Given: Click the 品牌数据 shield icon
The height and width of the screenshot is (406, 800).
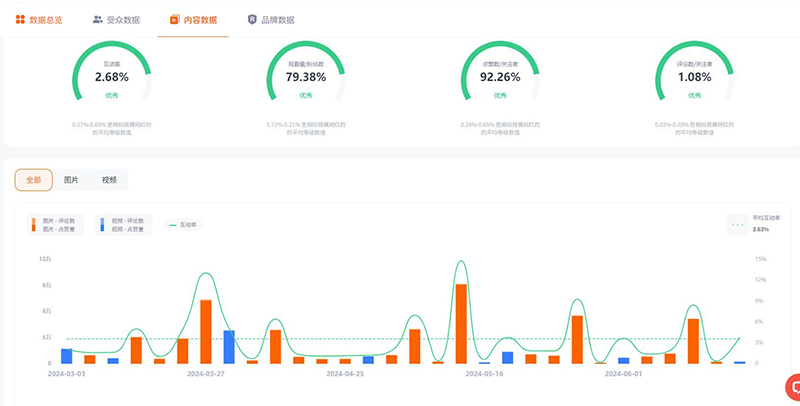Looking at the screenshot, I should point(252,19).
